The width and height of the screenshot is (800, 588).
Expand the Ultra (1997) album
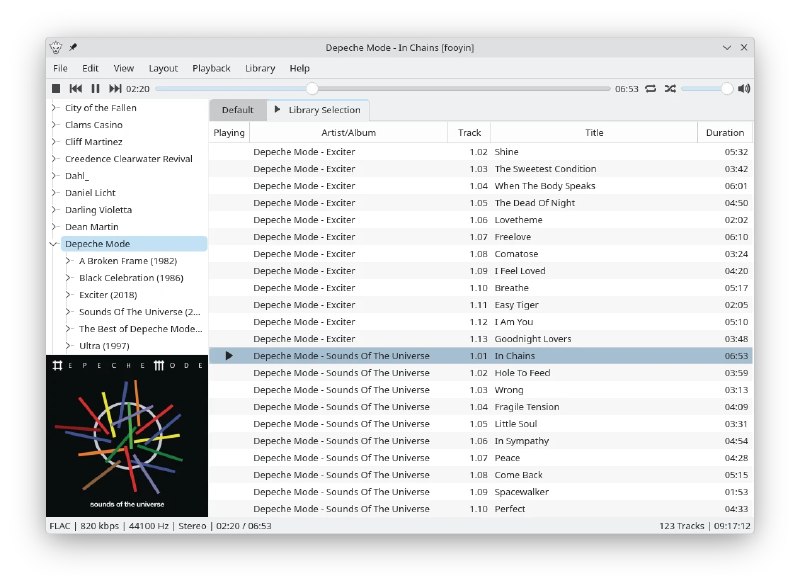coord(69,346)
